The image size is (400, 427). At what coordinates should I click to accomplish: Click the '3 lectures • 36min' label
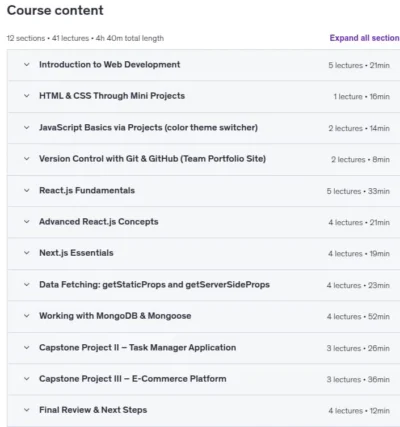pyautogui.click(x=358, y=380)
